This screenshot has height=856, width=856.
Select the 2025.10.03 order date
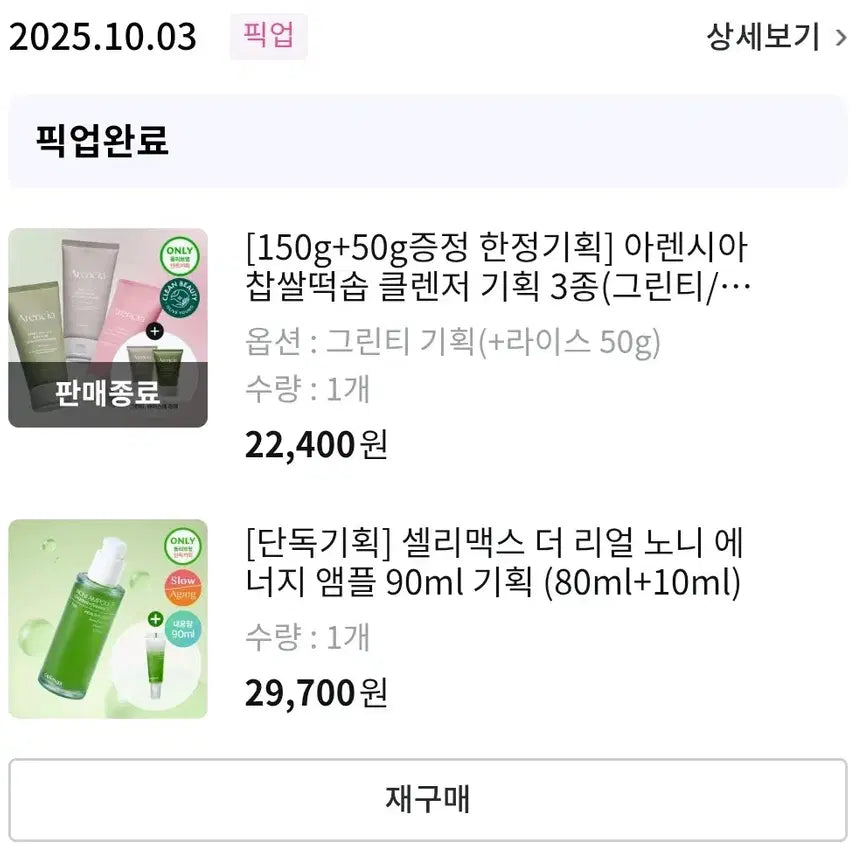pyautogui.click(x=103, y=38)
